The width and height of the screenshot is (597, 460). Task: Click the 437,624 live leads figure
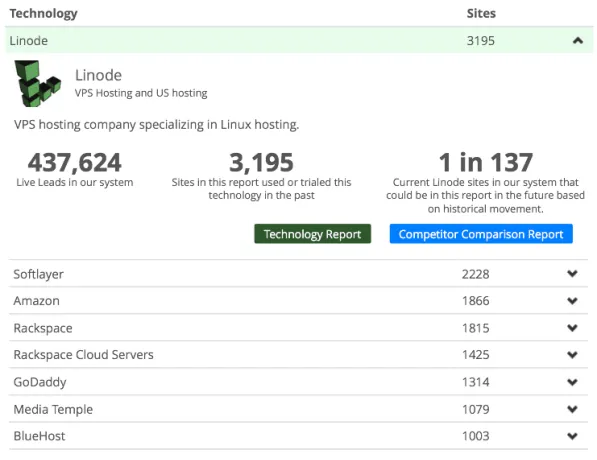[x=75, y=163]
